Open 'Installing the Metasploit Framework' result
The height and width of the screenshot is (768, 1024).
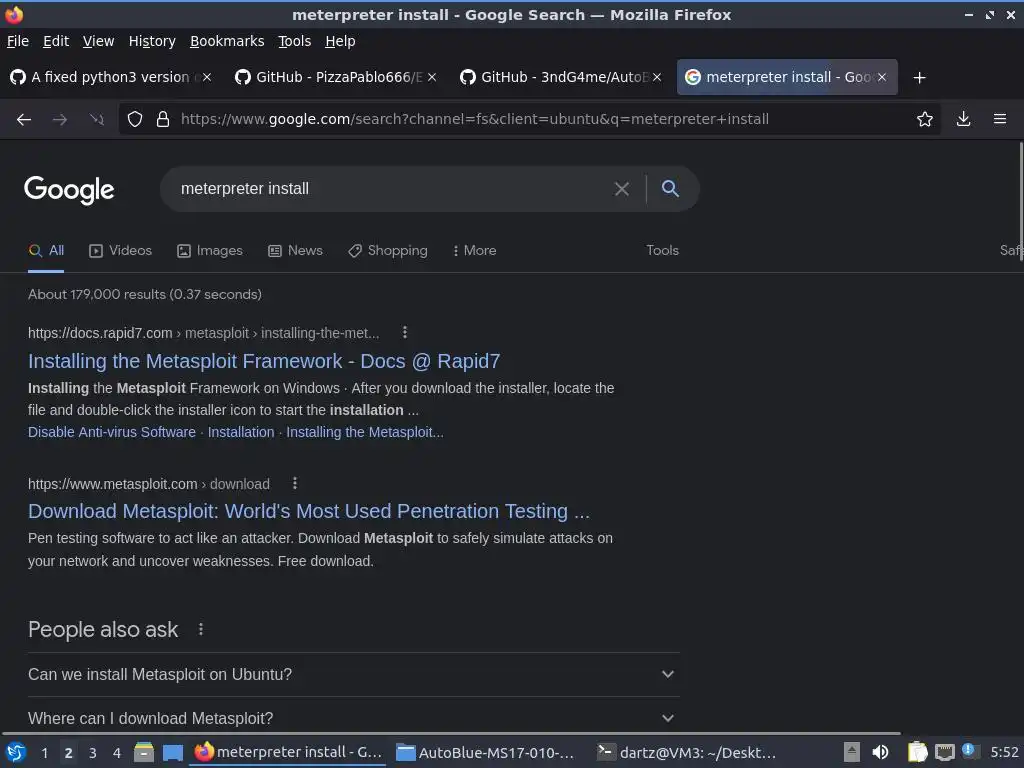264,361
